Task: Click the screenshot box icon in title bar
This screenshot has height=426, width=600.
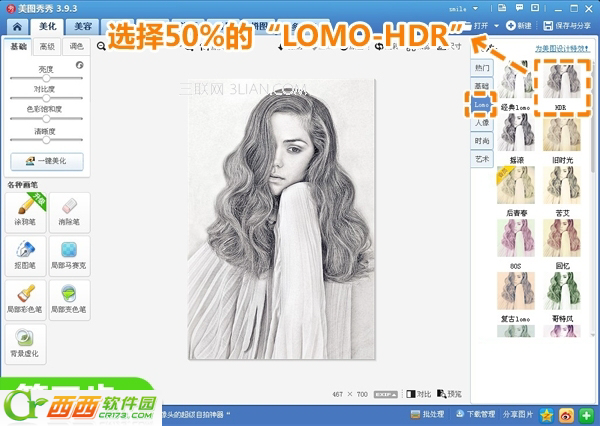Action: coord(535,8)
